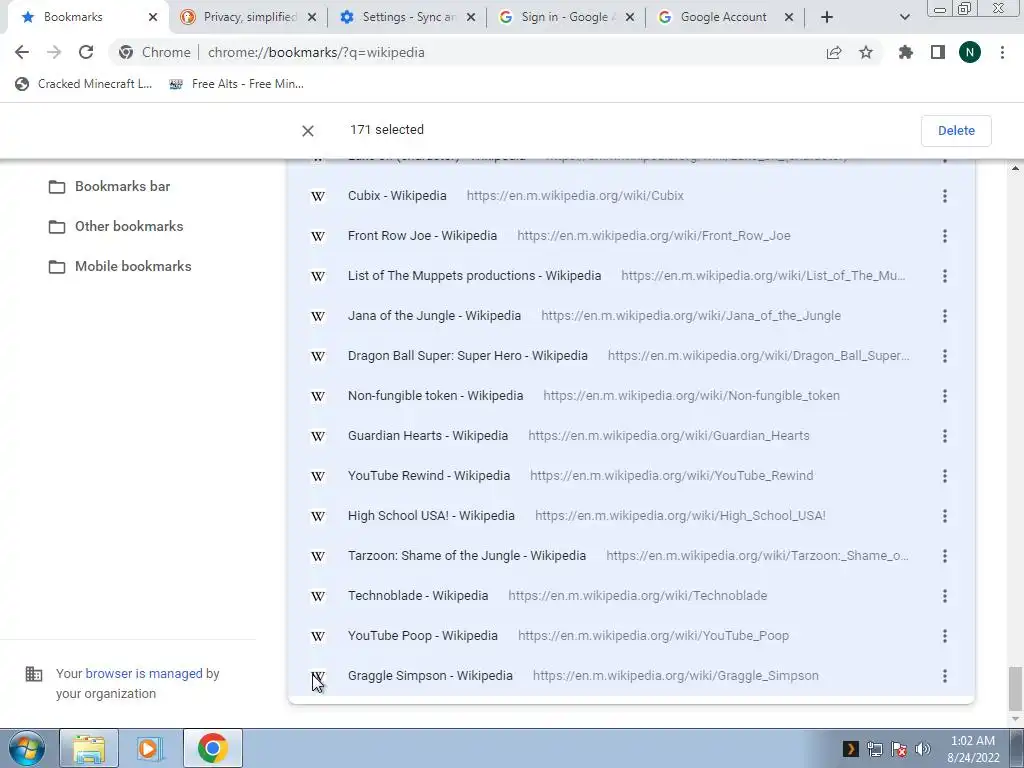Open Chrome's three-dot main menu
Image resolution: width=1024 pixels, height=768 pixels.
tap(1002, 52)
